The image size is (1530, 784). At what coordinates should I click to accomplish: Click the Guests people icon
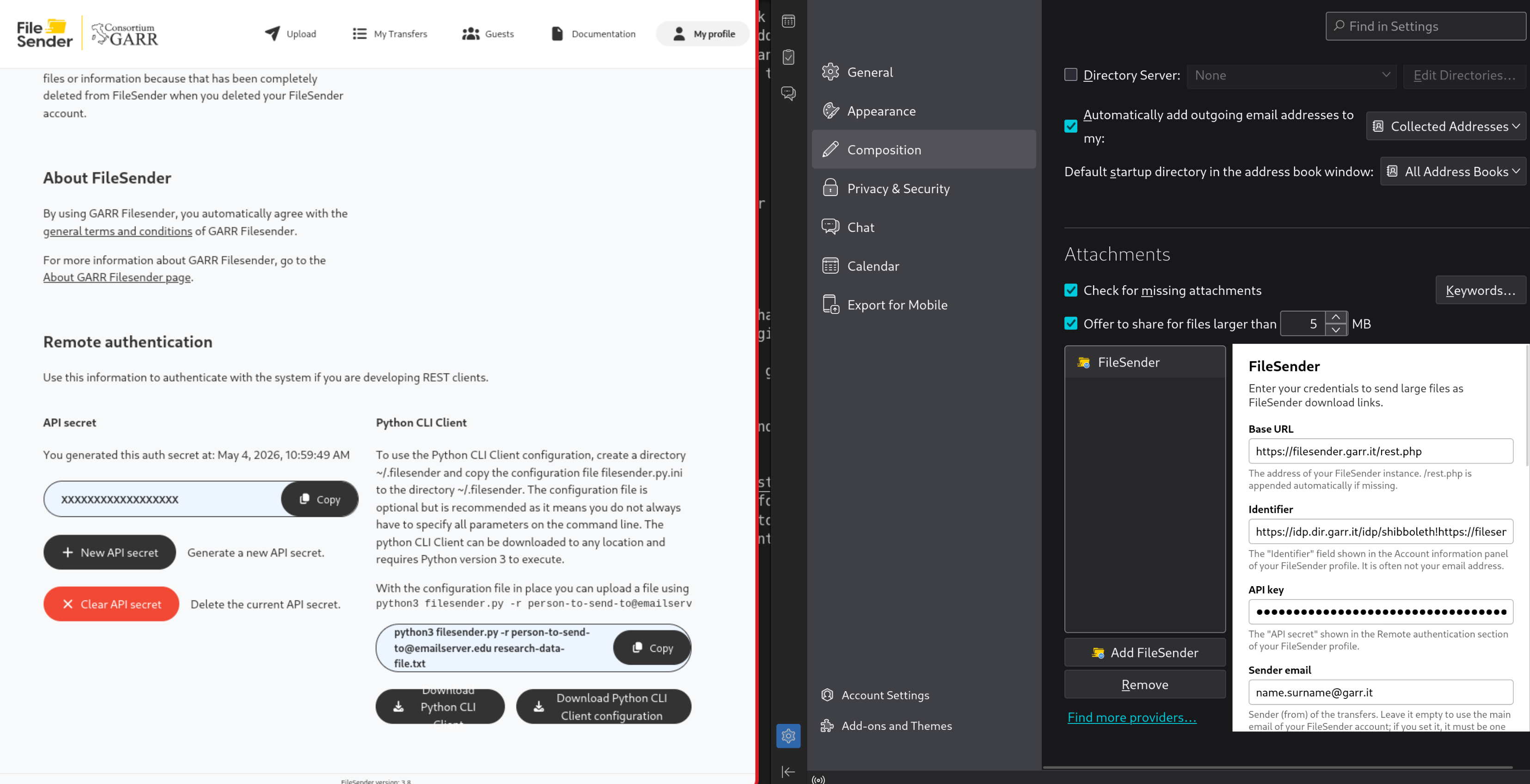(470, 34)
